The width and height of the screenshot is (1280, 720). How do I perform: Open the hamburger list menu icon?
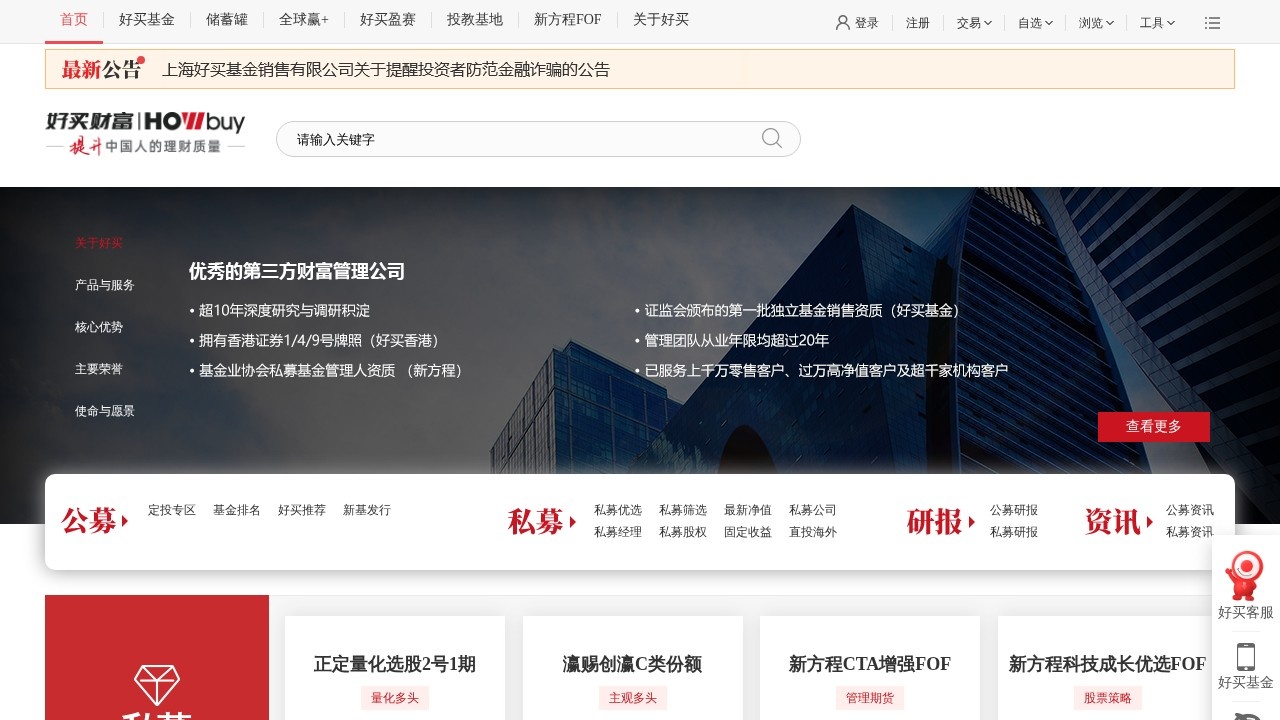1212,23
